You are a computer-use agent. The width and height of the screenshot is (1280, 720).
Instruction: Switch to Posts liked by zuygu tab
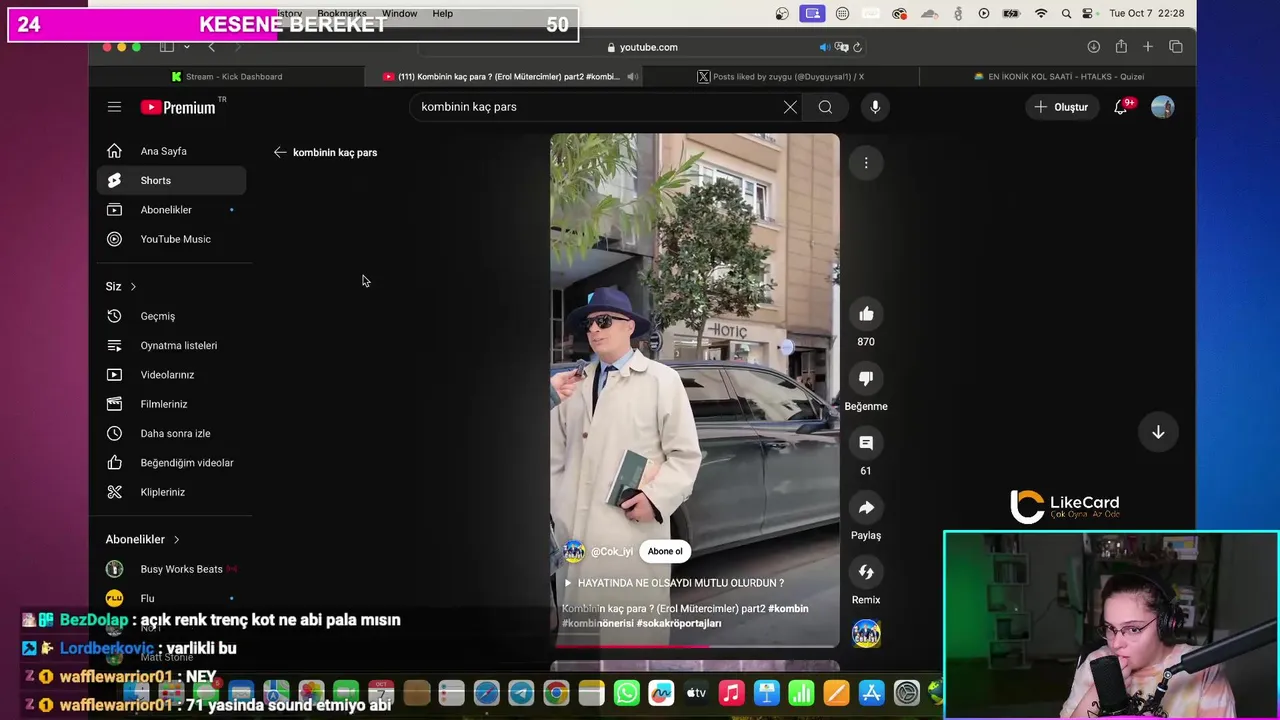point(780,76)
